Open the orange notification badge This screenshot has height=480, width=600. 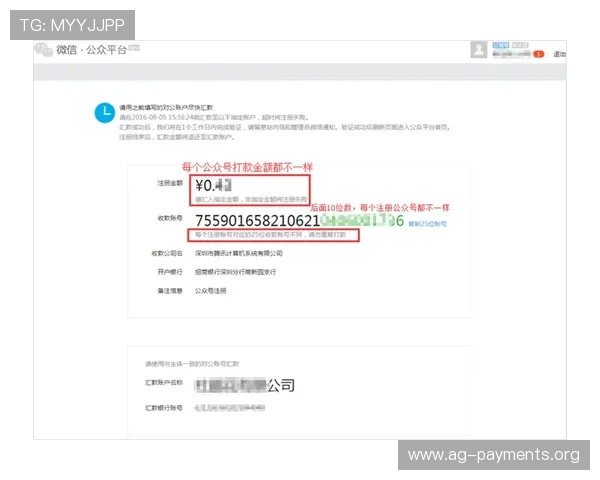pyautogui.click(x=539, y=54)
